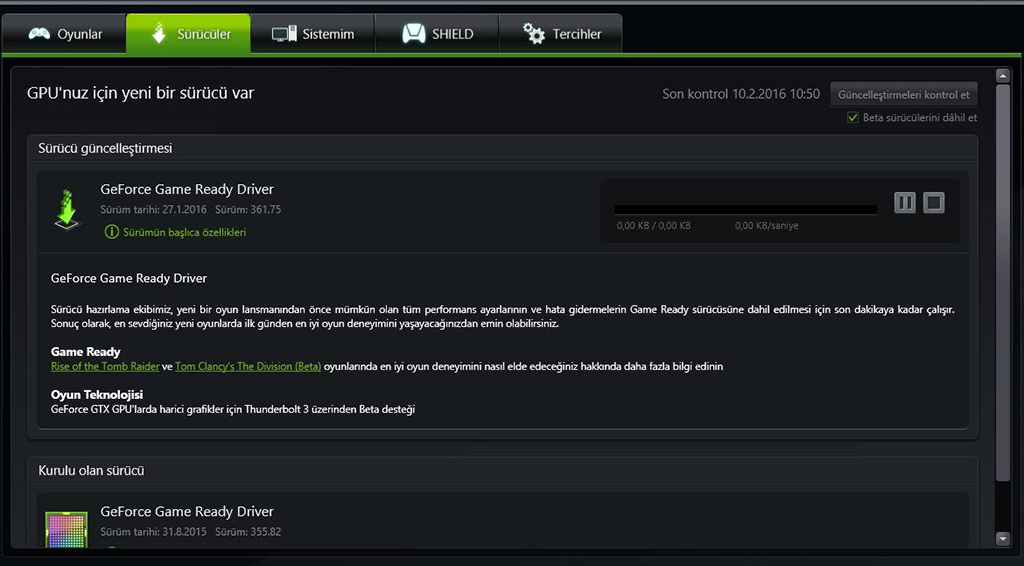Click the Sürüm tarihi: 31.8.2015 text
This screenshot has width=1024, height=566.
pos(153,532)
